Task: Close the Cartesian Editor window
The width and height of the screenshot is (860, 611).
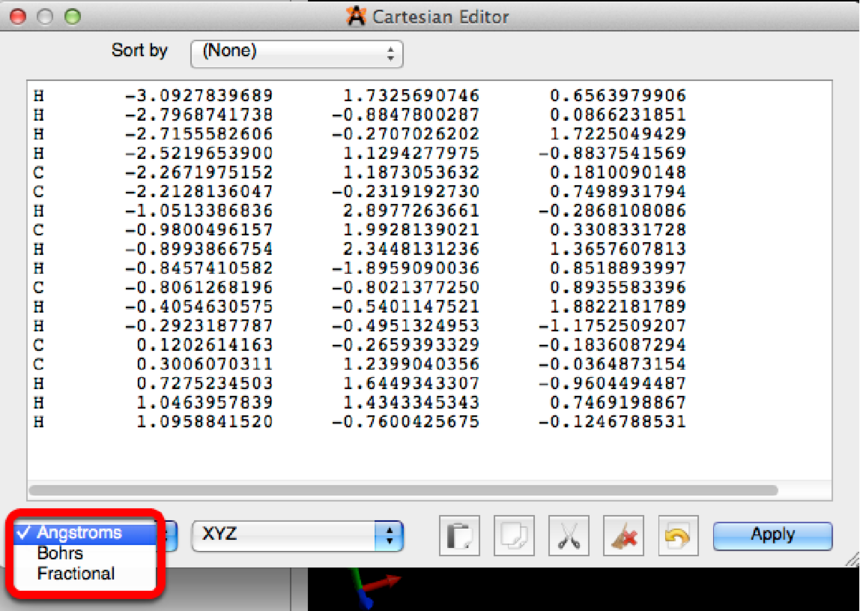Action: click(19, 17)
